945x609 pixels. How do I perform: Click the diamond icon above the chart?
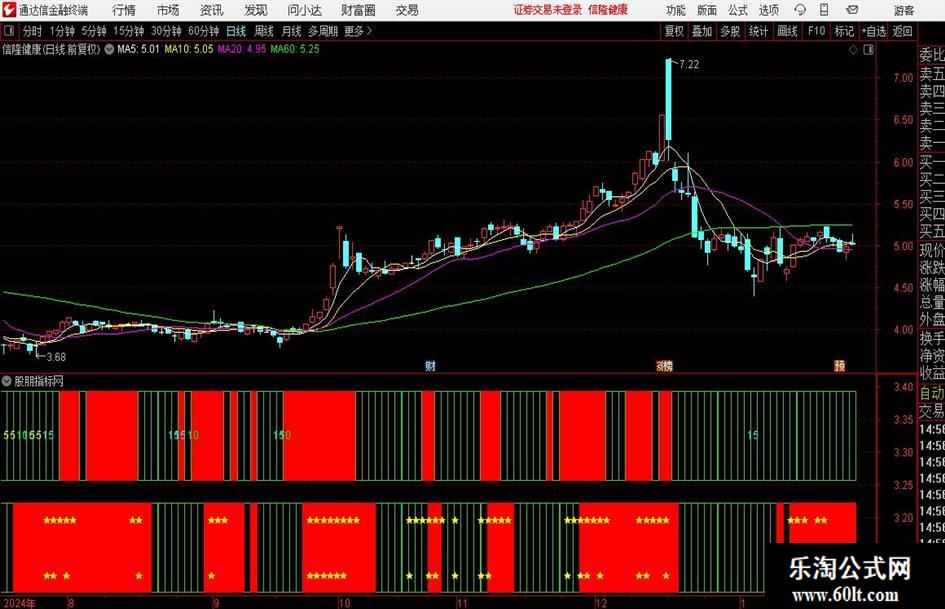pos(853,50)
